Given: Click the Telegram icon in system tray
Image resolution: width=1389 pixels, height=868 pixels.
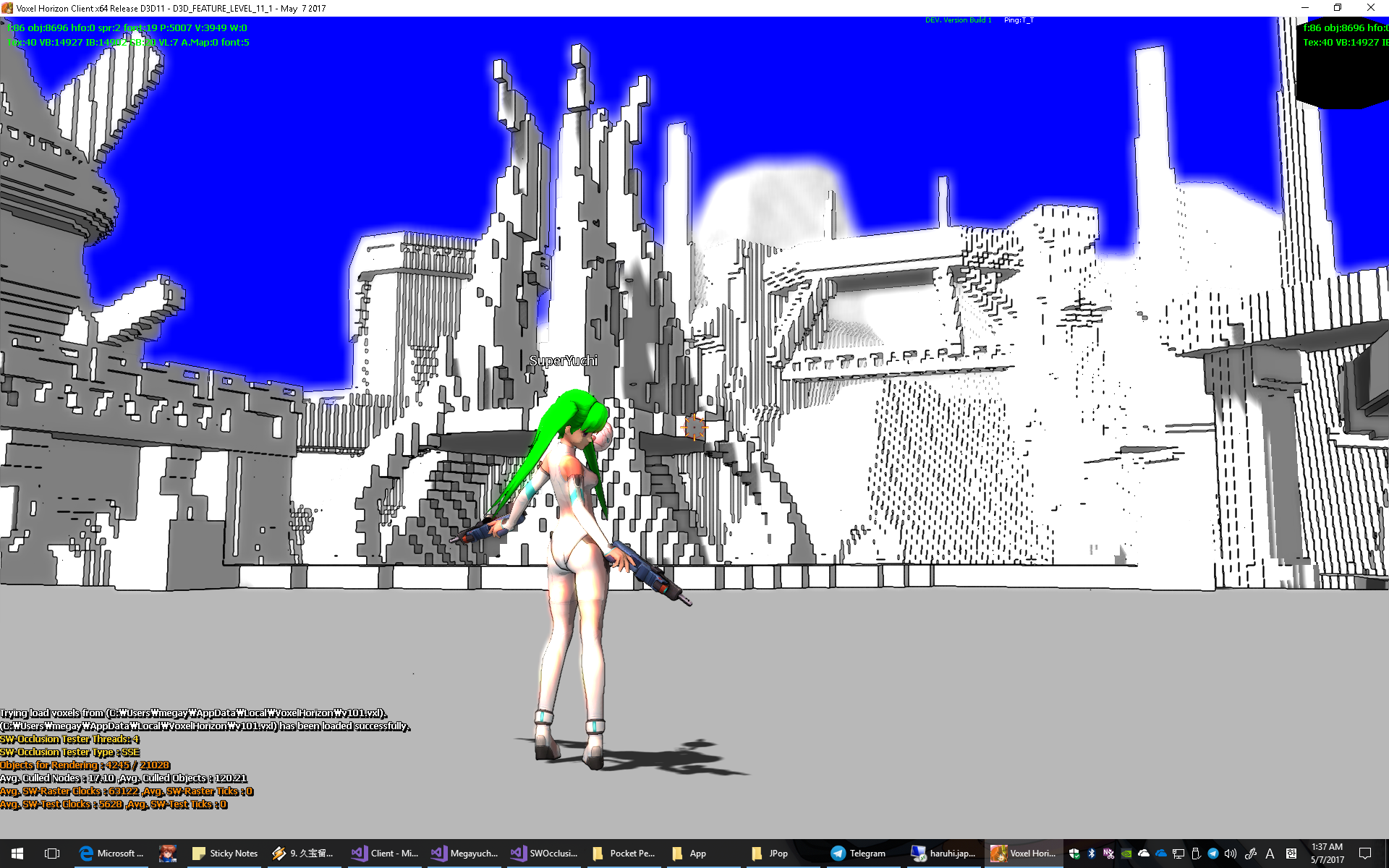Looking at the screenshot, I should pyautogui.click(x=1213, y=854).
